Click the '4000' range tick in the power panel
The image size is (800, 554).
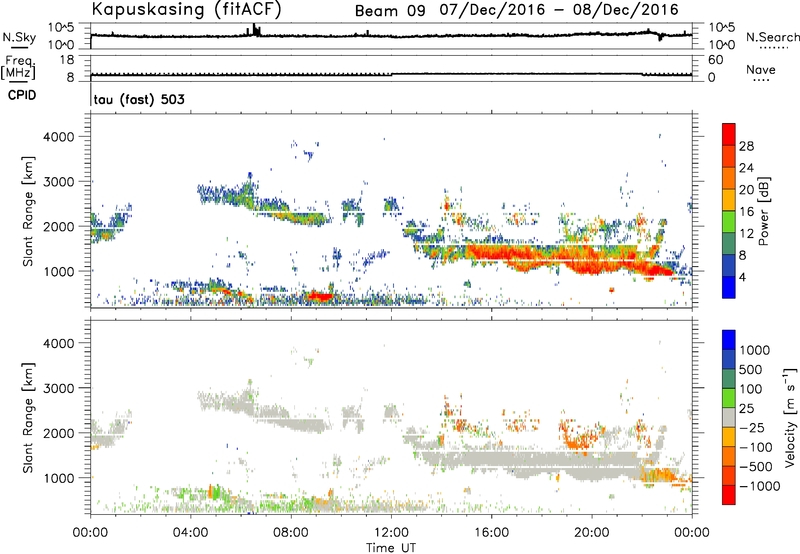58,137
